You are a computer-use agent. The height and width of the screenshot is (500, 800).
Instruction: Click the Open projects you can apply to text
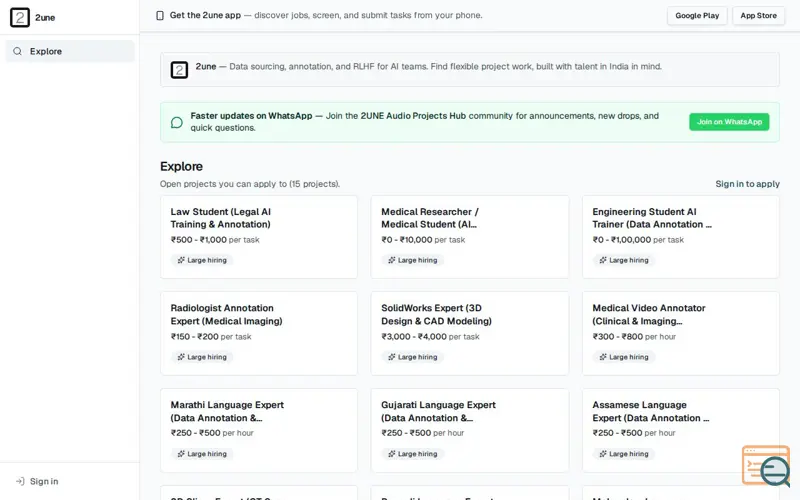coord(250,184)
